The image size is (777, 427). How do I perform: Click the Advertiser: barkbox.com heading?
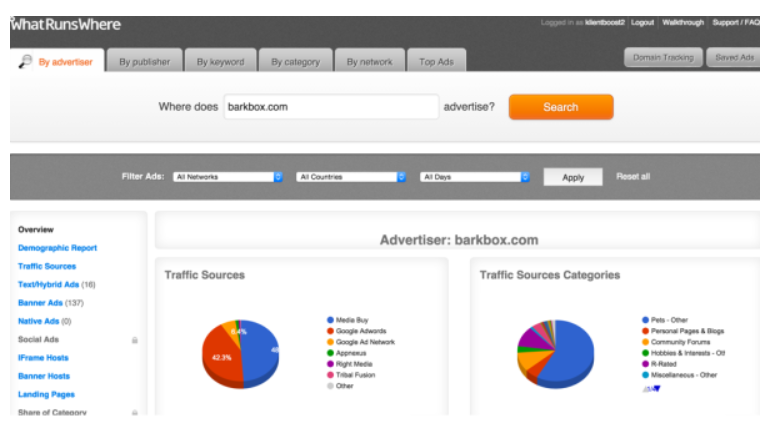click(459, 240)
